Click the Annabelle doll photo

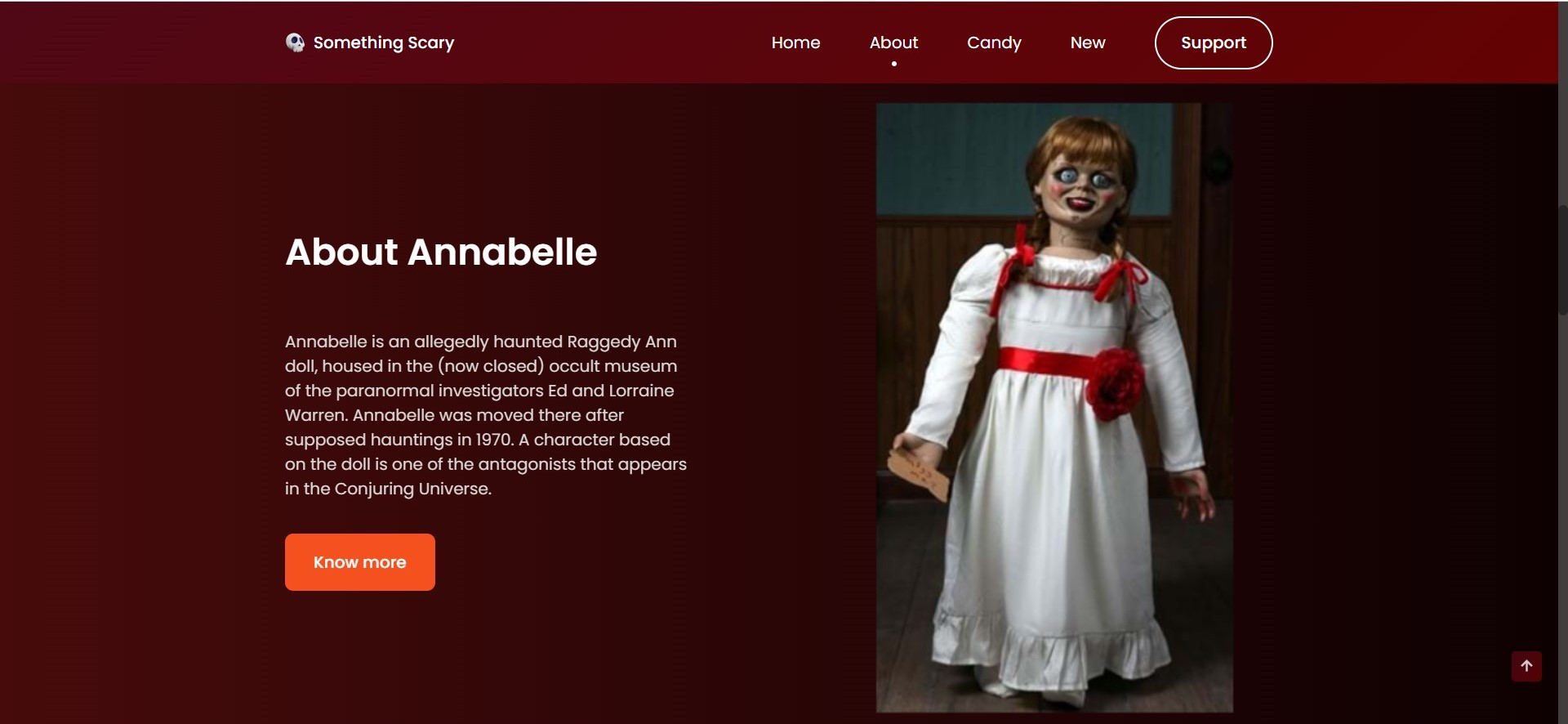[1054, 407]
